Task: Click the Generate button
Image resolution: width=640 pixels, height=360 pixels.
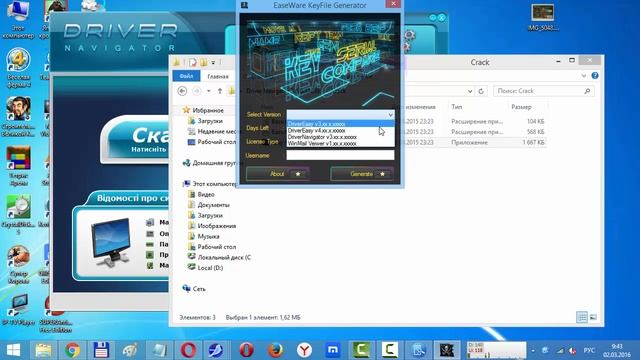Action: [362, 174]
